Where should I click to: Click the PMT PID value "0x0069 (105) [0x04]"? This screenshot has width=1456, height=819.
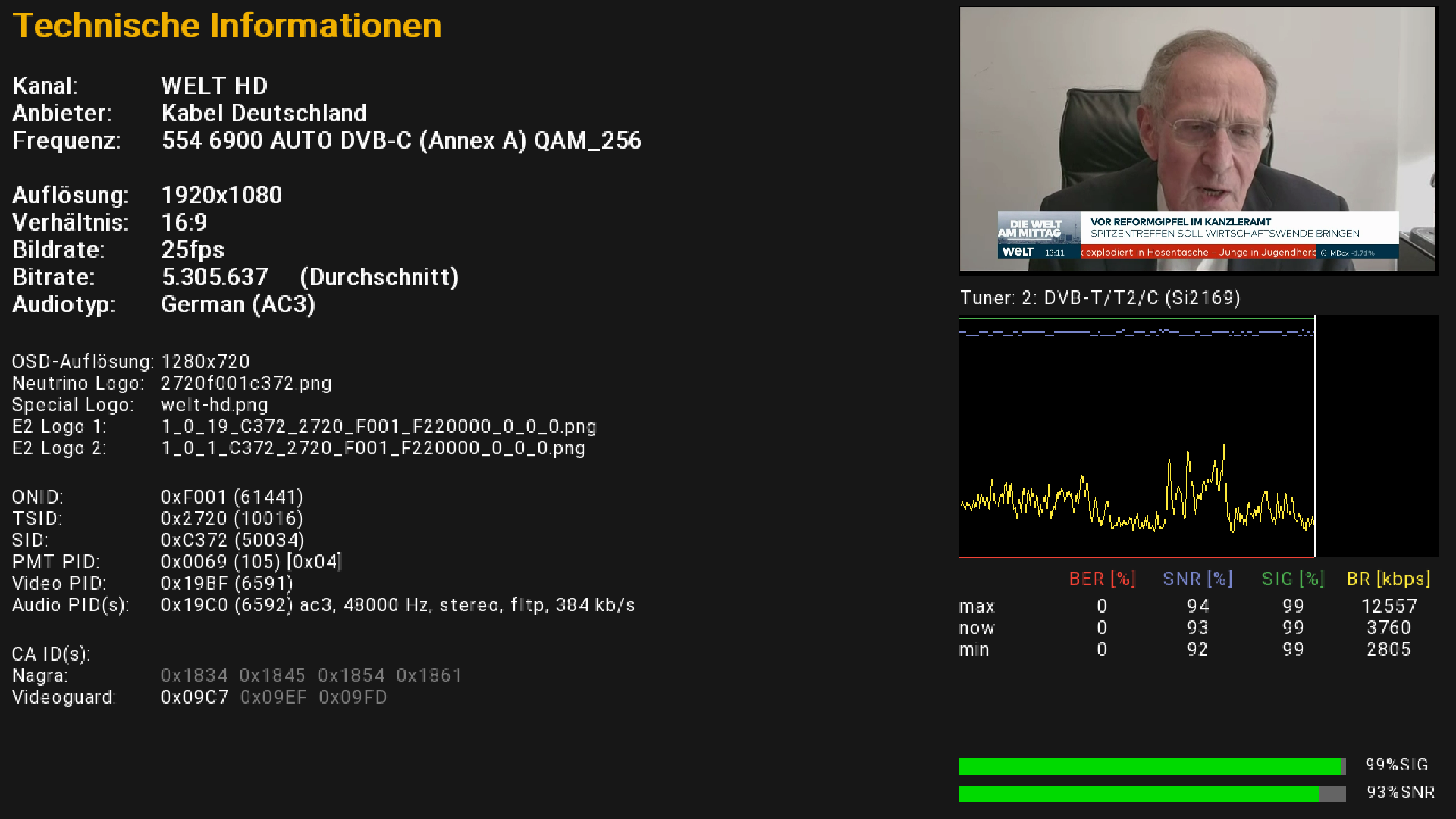(x=252, y=562)
